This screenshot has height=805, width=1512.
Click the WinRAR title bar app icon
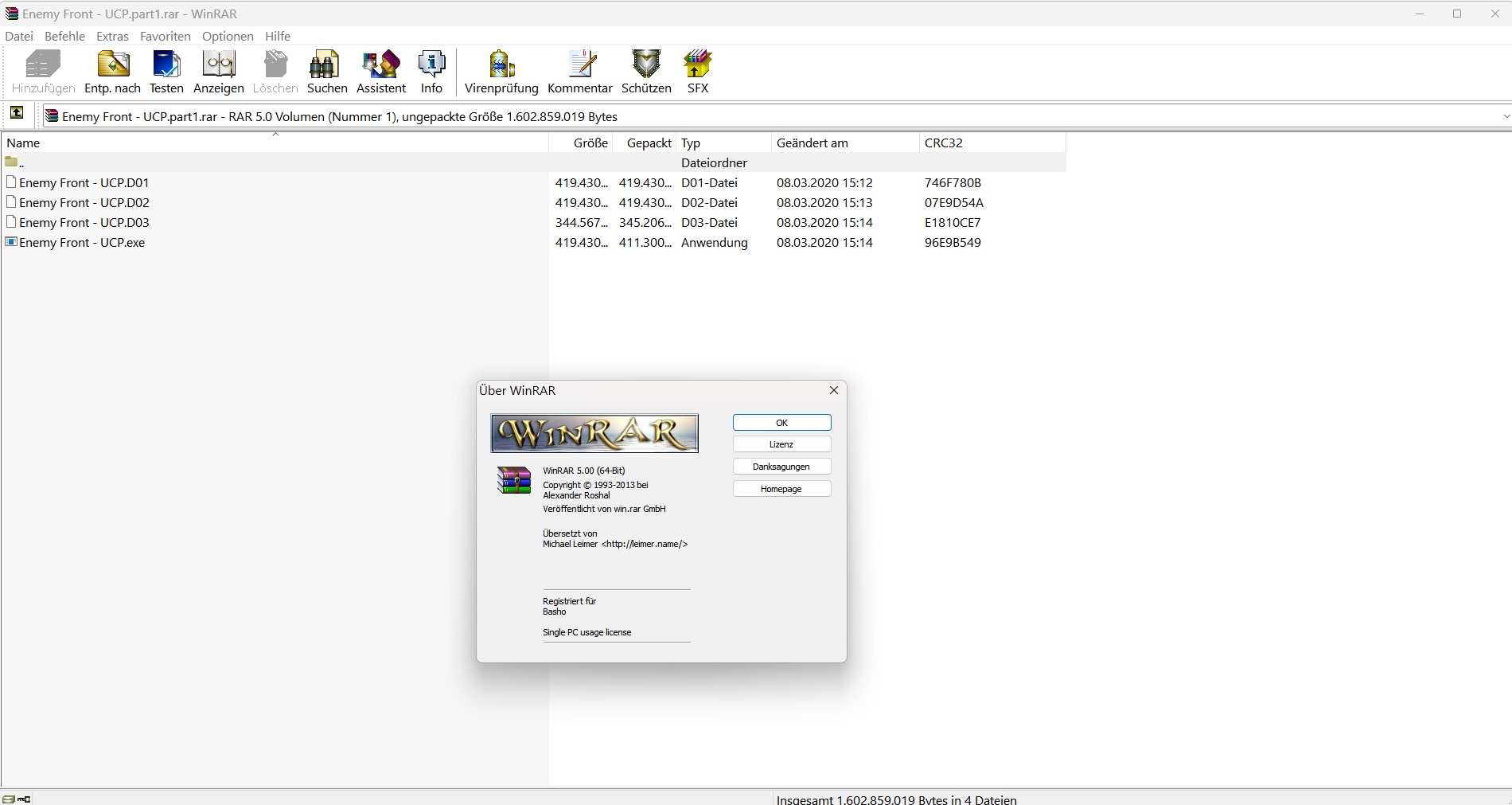[12, 14]
